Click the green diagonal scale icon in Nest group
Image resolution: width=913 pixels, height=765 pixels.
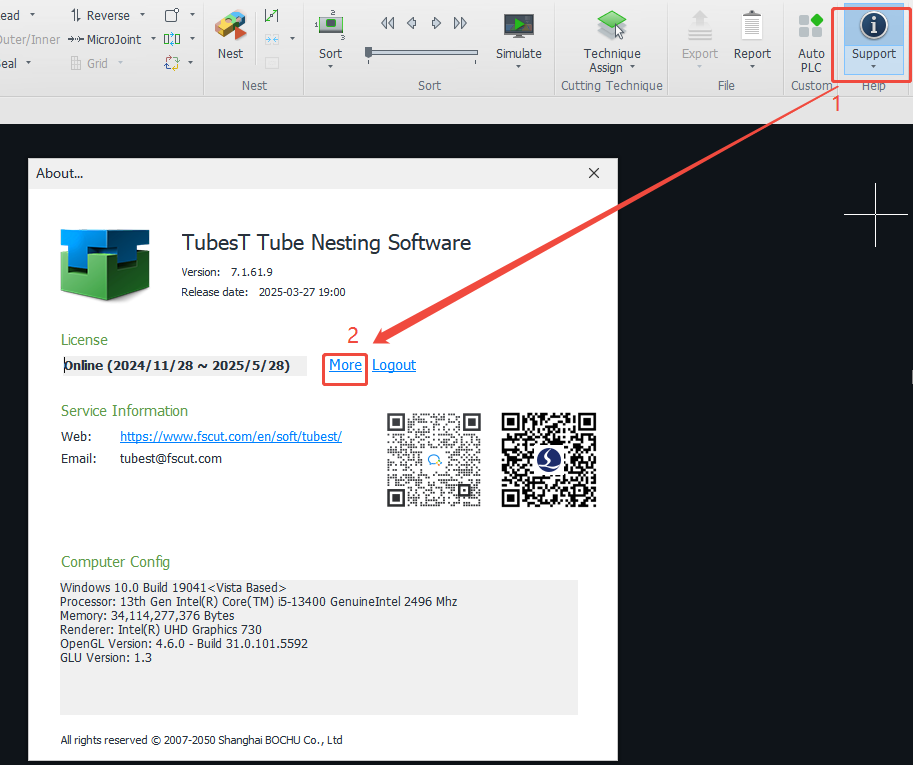(x=271, y=16)
